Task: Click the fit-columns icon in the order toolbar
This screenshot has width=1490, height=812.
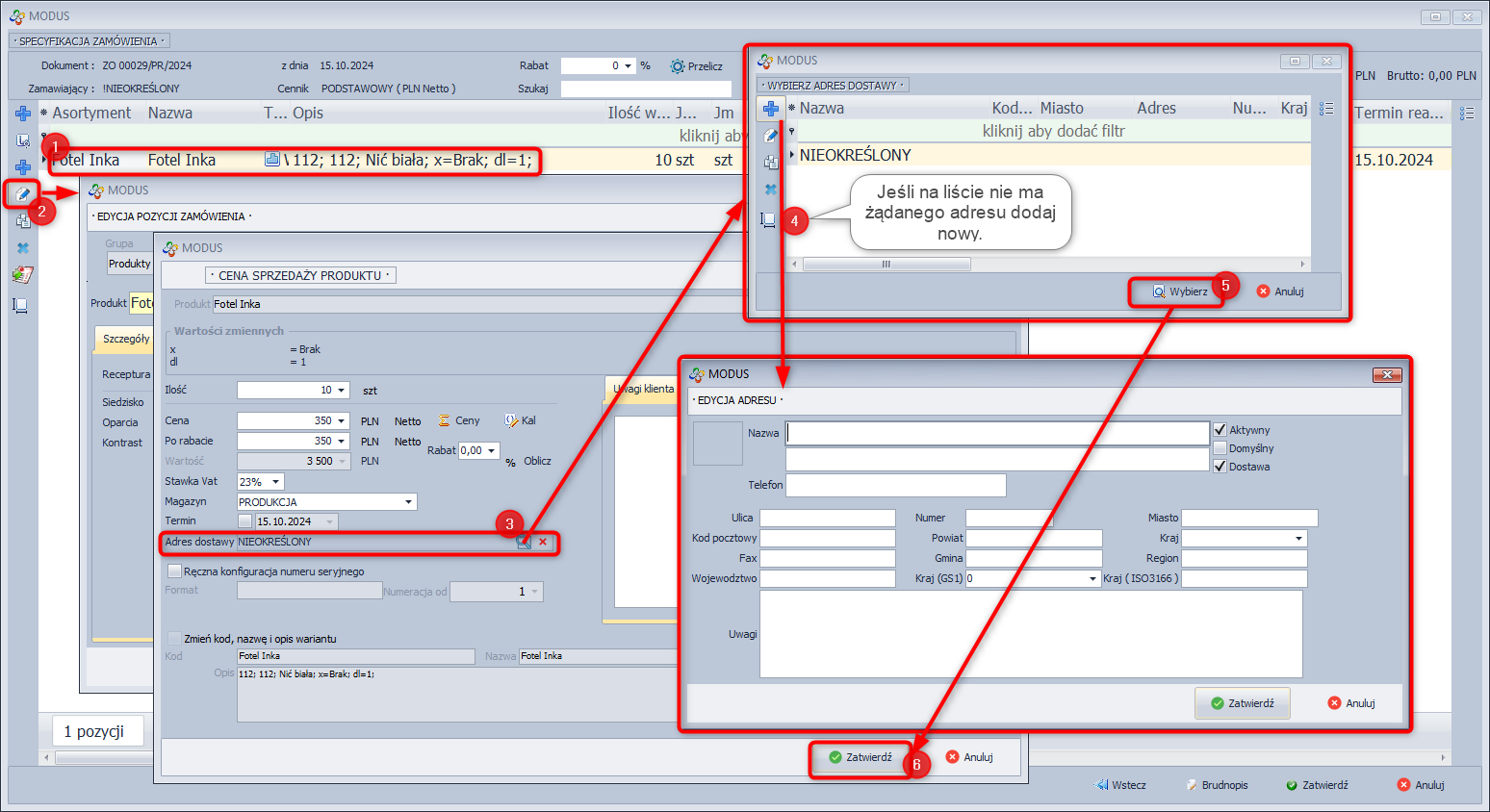Action: pyautogui.click(x=20, y=306)
